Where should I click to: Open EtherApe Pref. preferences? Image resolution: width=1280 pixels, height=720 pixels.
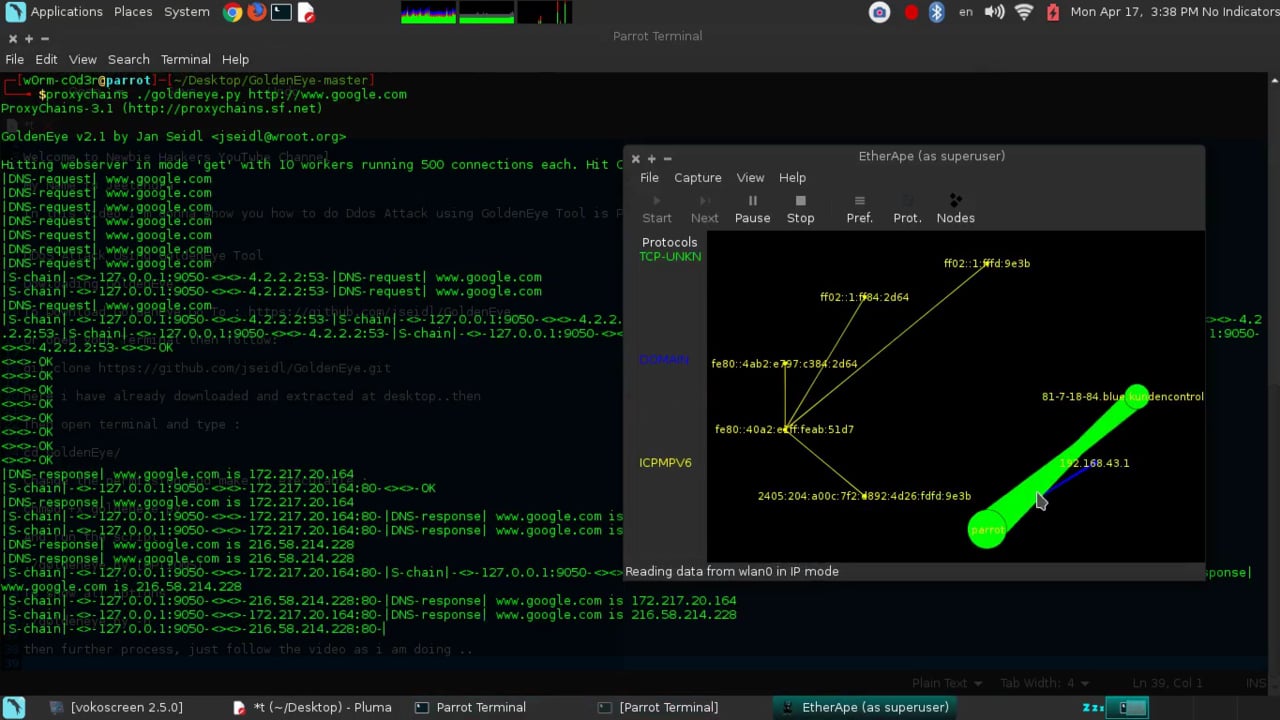point(859,209)
